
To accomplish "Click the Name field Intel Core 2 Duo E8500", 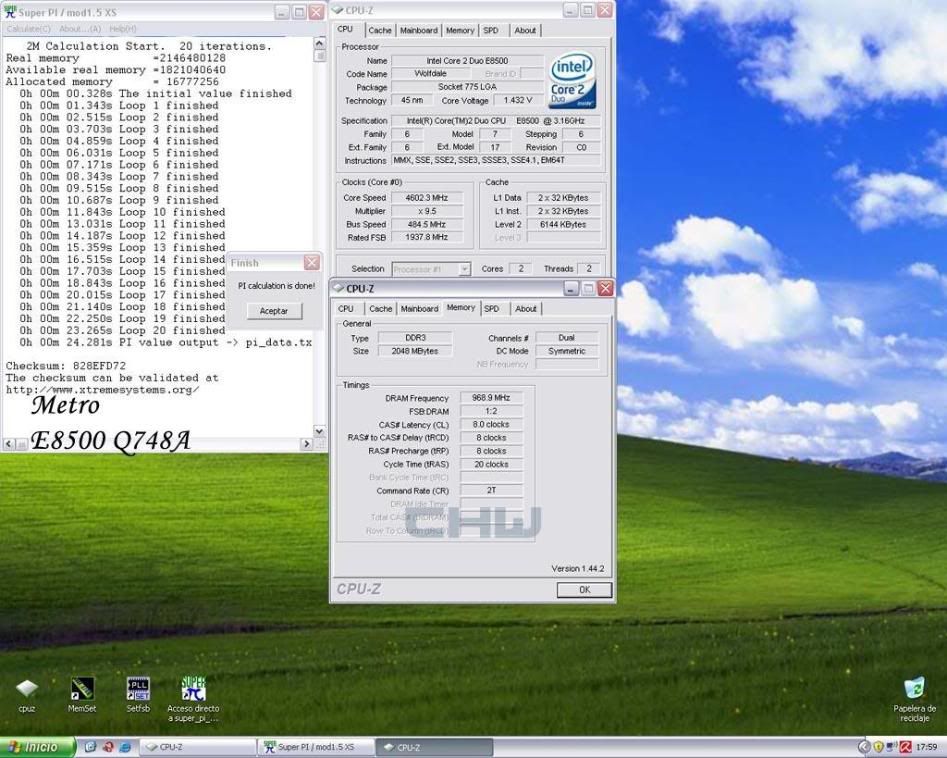I will pyautogui.click(x=467, y=60).
